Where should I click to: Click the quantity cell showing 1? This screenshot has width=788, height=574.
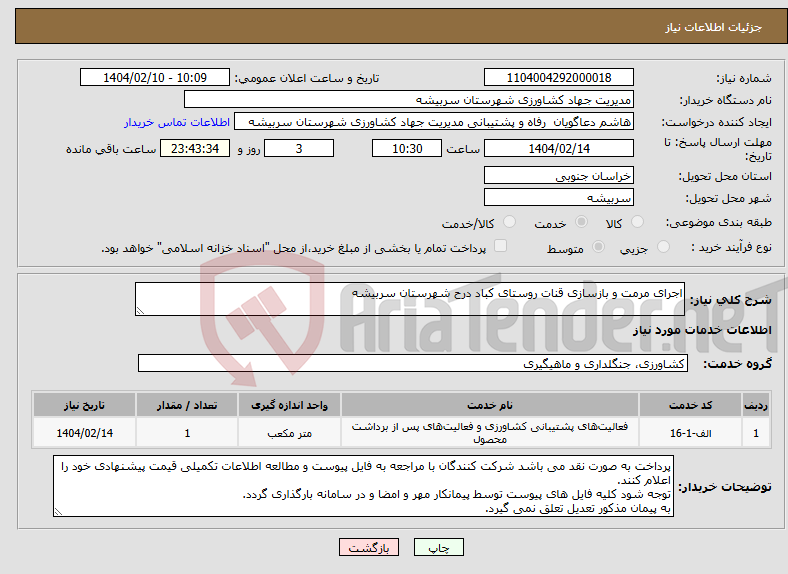tap(187, 433)
